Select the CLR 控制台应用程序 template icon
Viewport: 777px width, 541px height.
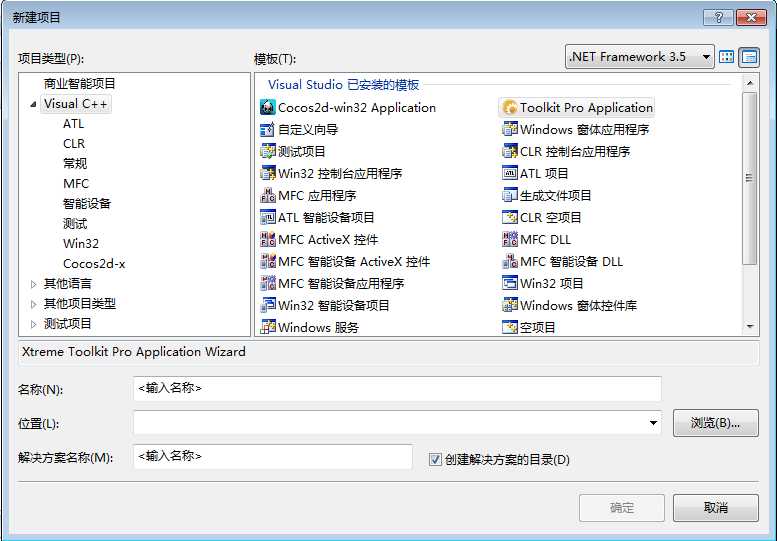tap(509, 152)
